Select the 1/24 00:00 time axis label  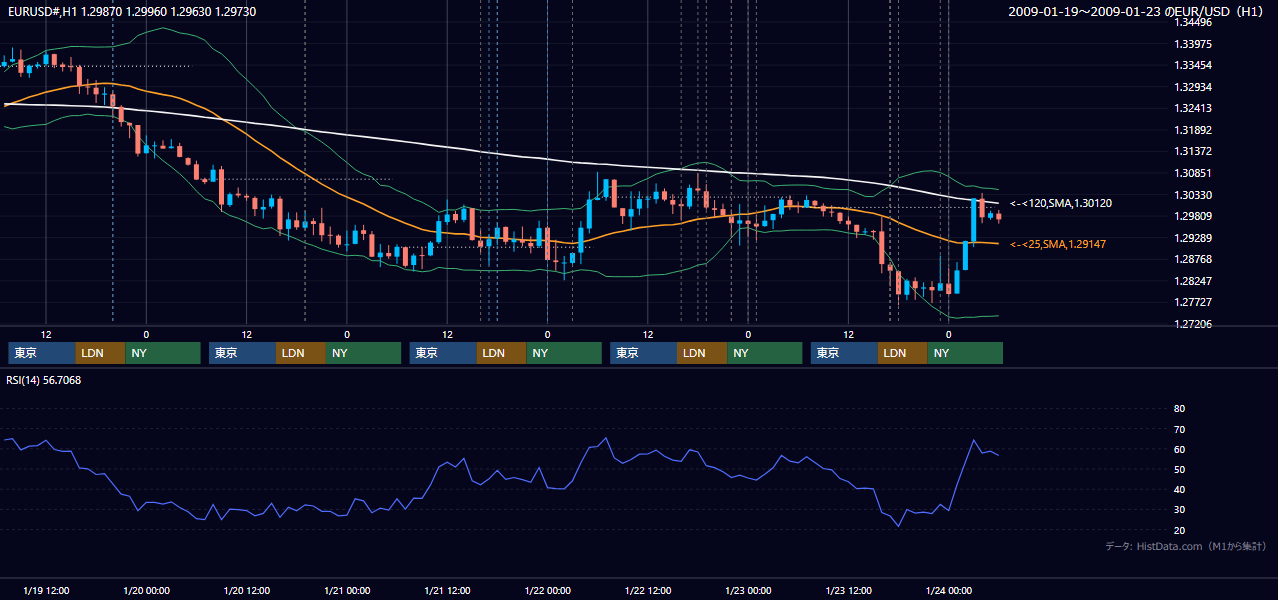(950, 590)
